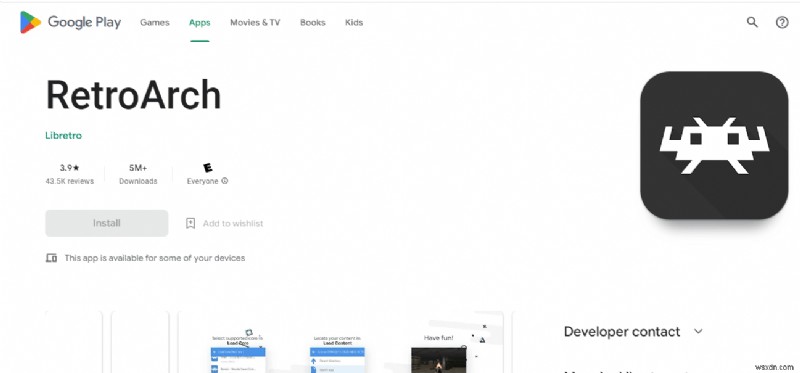
Task: Click the wishlist bookmark icon
Action: pos(190,223)
